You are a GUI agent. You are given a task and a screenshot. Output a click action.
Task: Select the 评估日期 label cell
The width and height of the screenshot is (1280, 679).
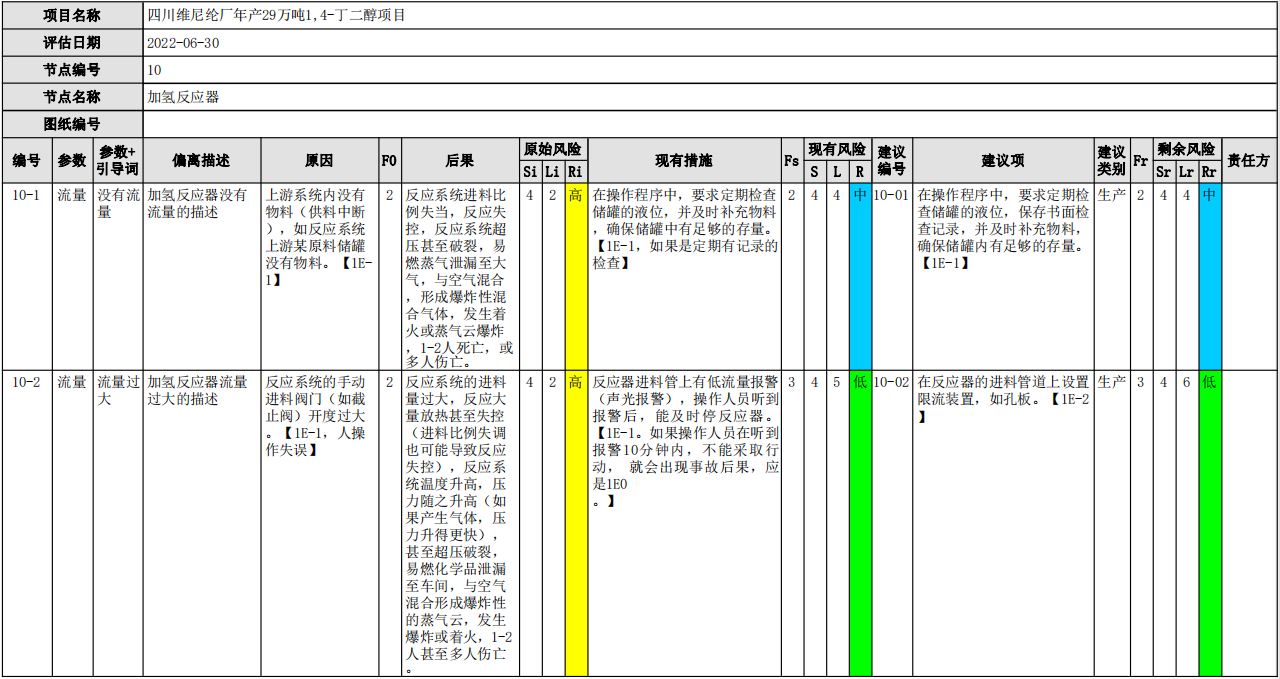[x=72, y=43]
